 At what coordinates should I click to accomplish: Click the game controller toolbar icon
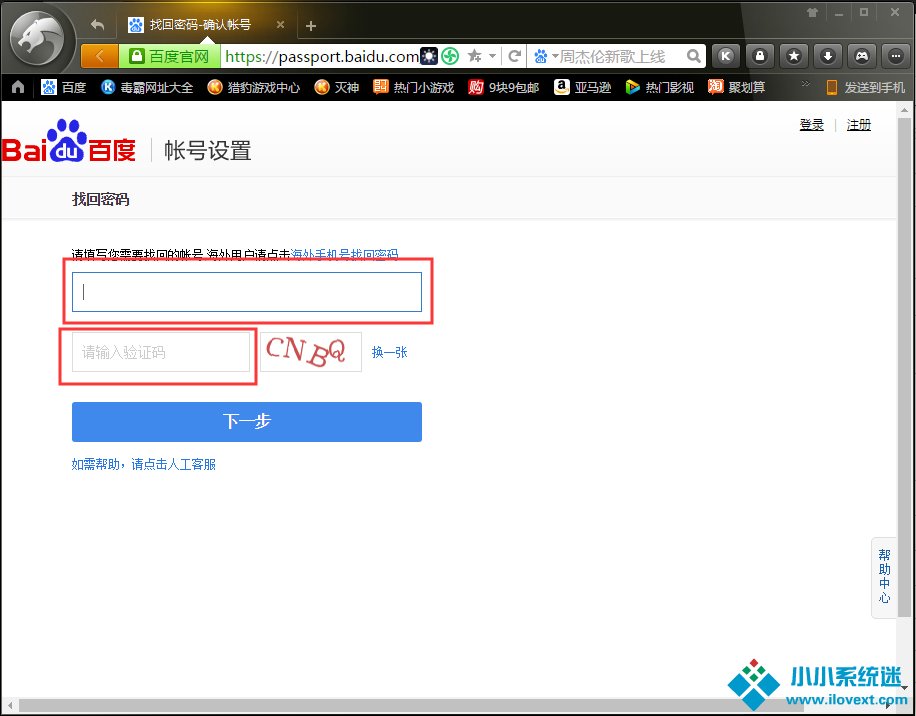[x=861, y=56]
